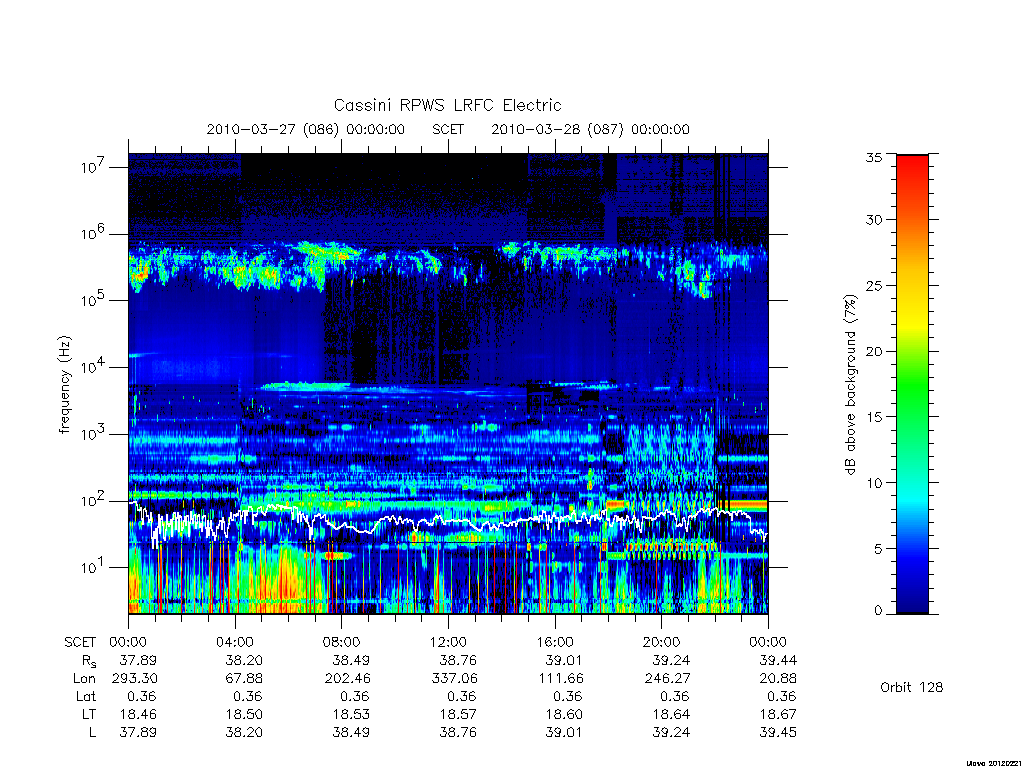This screenshot has height=768, width=1024.
Task: Click the 12:00 SCET time label
Action: (448, 642)
